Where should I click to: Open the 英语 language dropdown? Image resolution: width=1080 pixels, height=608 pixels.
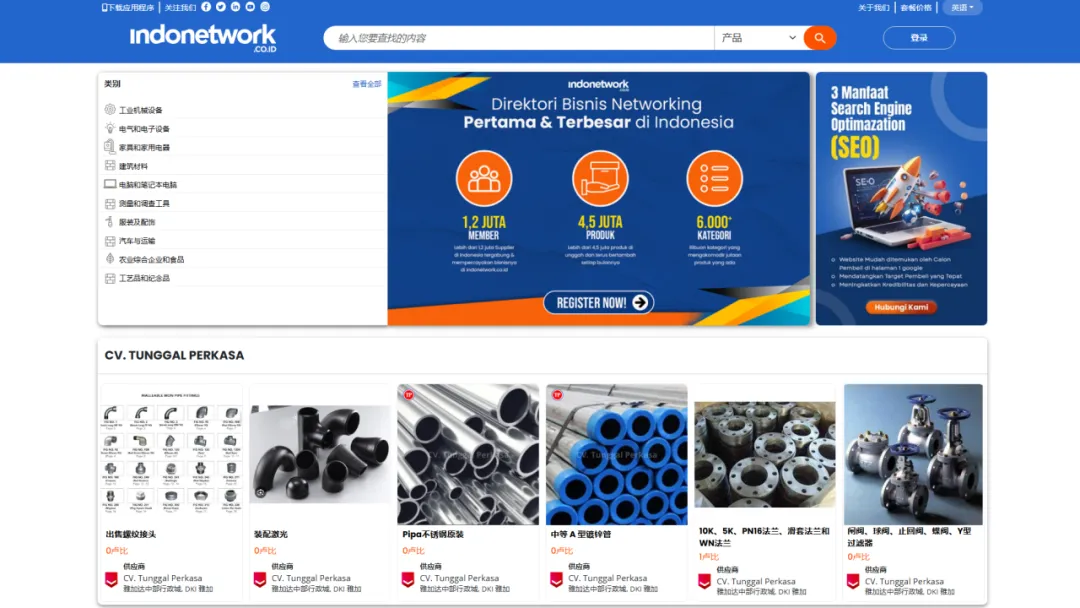click(x=962, y=8)
